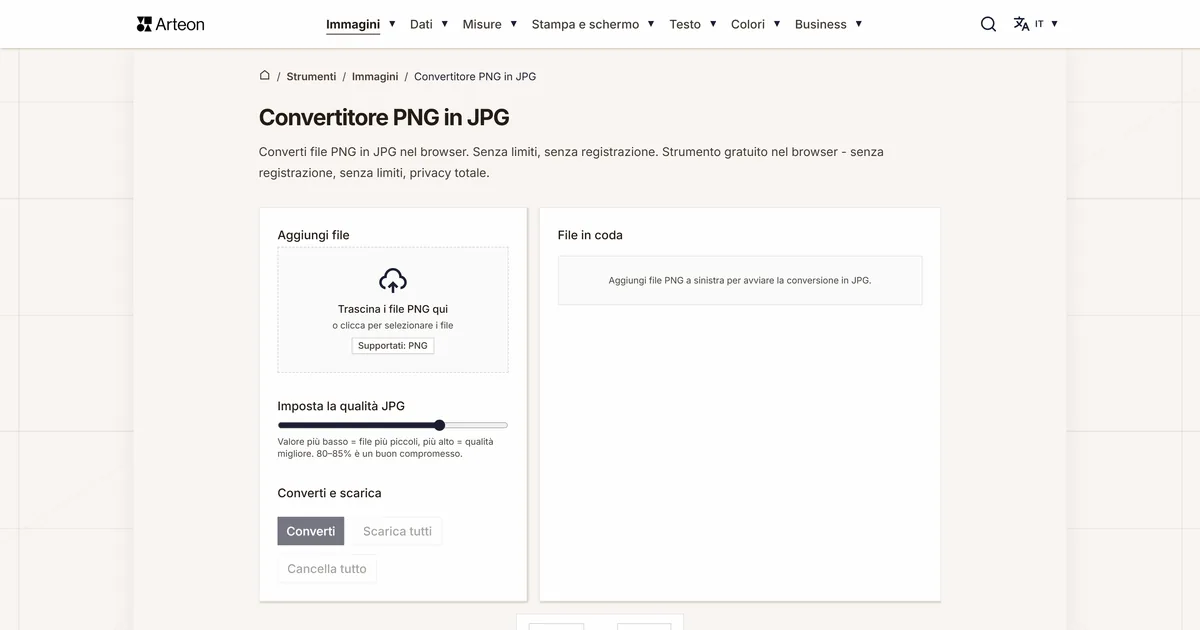Expand the Colori menu arrow
The width and height of the screenshot is (1200, 630).
pos(777,23)
